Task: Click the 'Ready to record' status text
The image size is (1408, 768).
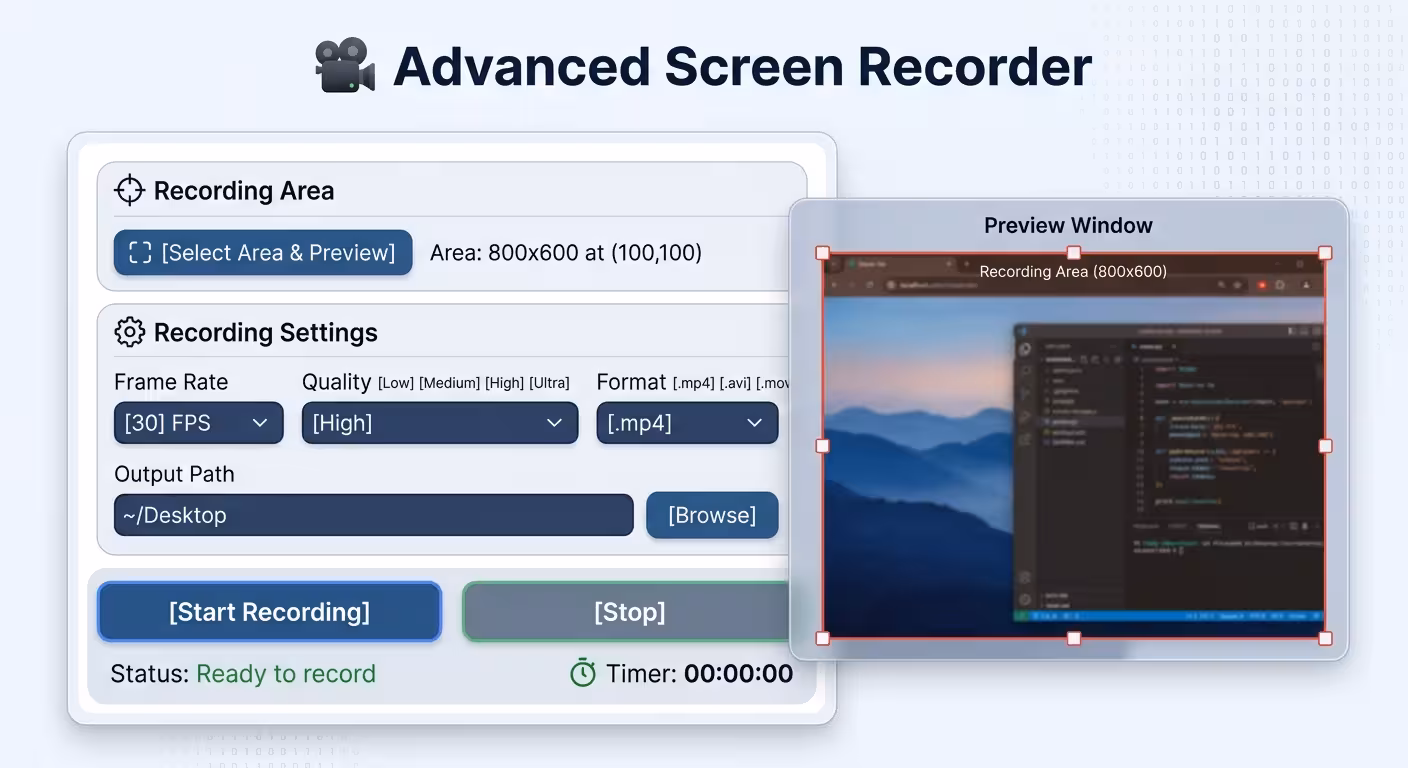Action: [286, 674]
